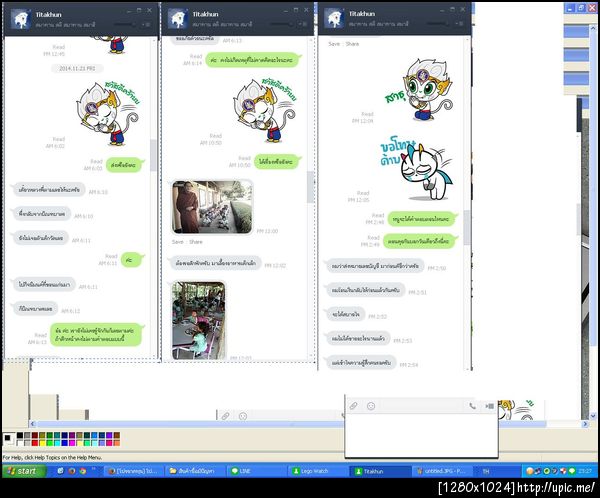Screen dimensions: 600x498
Task: Click the scrollbar thumb in middle chat window
Action: tap(310, 187)
